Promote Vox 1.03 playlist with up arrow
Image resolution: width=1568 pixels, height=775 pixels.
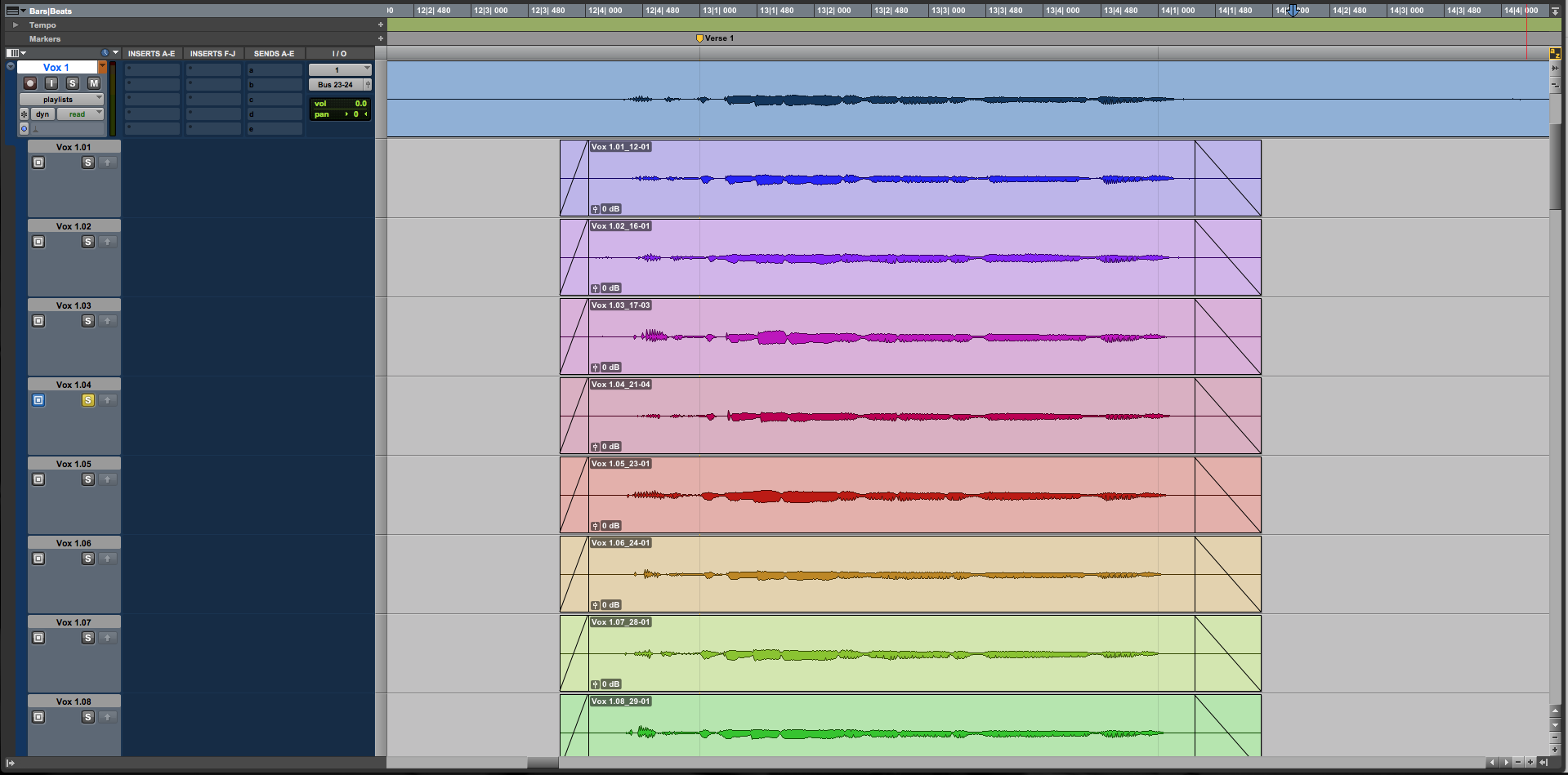pos(107,321)
